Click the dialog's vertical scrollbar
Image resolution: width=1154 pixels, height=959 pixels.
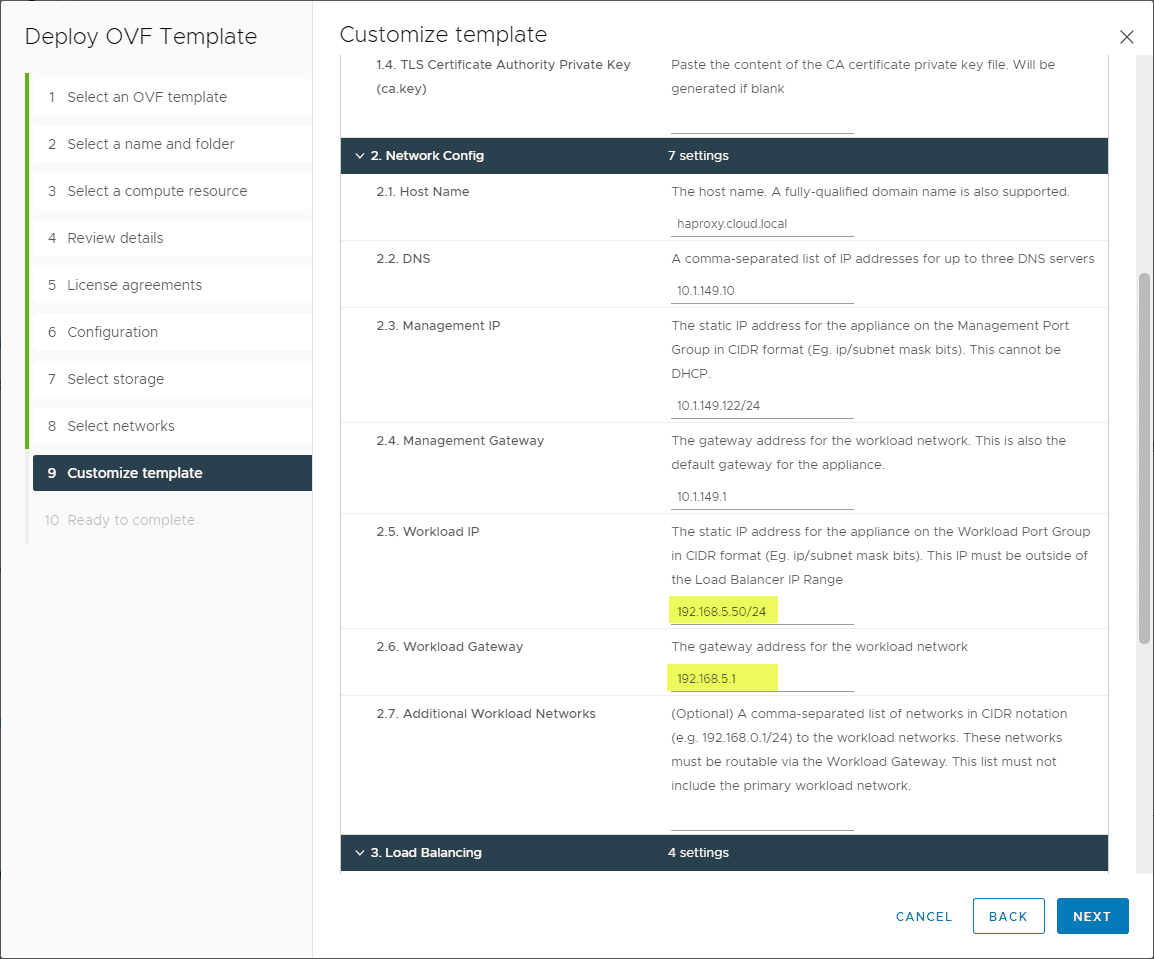click(1145, 456)
